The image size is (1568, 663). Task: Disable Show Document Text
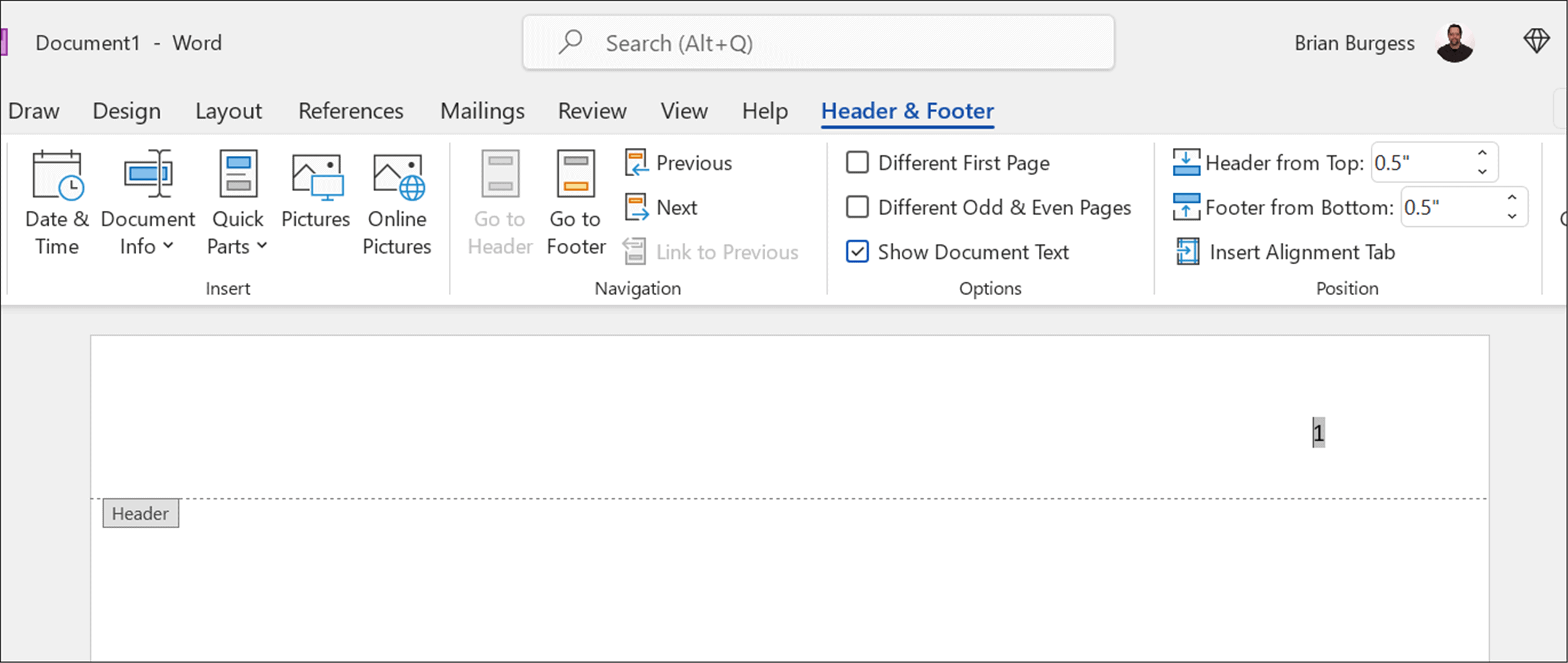(x=857, y=252)
